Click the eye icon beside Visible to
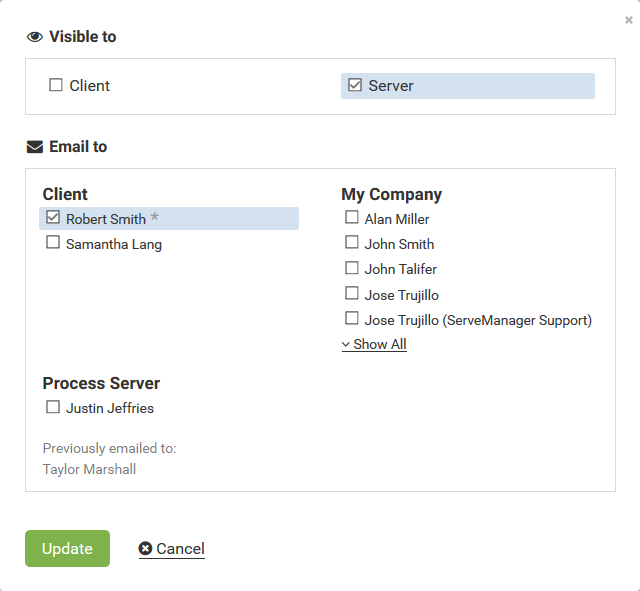640x591 pixels. [x=35, y=37]
